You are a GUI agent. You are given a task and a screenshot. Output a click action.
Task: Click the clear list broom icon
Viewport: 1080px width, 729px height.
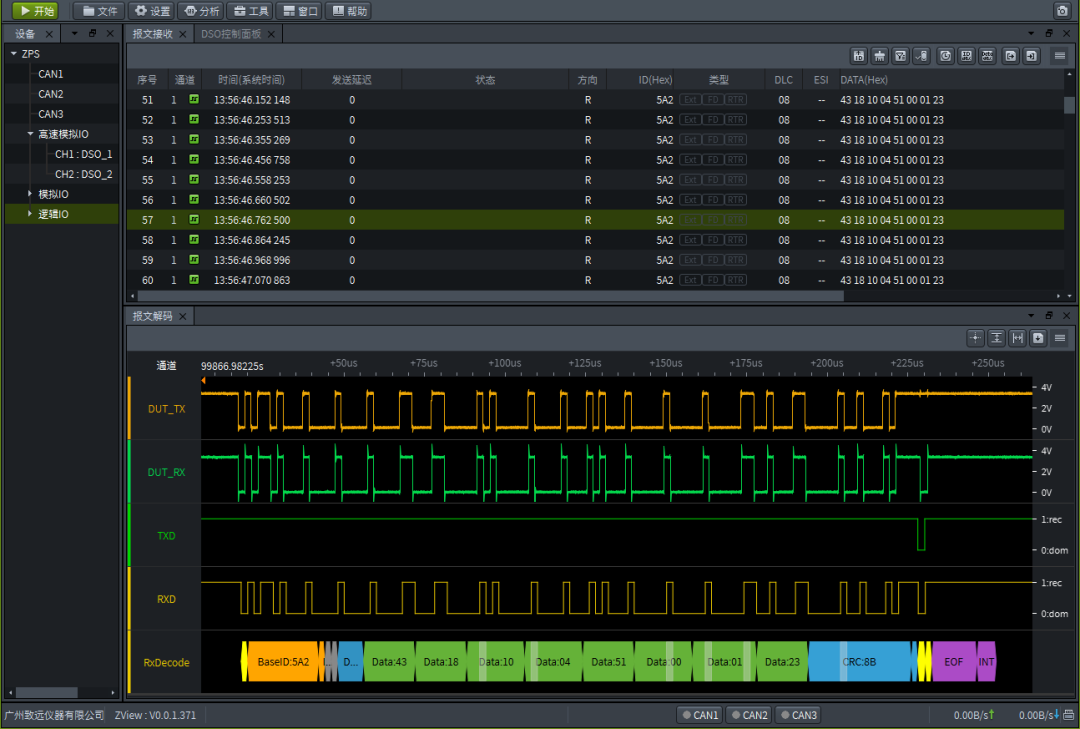880,56
